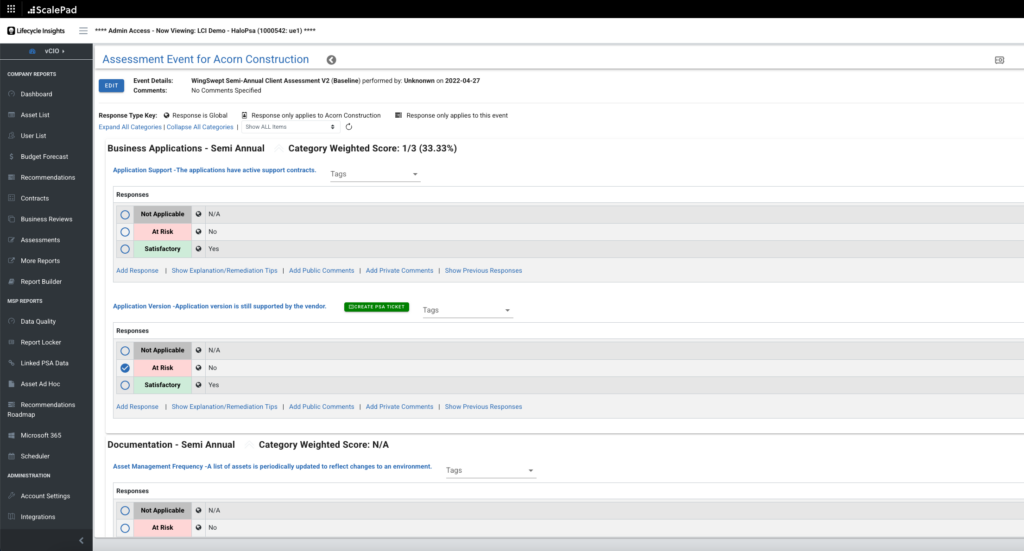This screenshot has height=551, width=1024.
Task: Refresh items with the circular arrow icon
Action: pos(349,127)
